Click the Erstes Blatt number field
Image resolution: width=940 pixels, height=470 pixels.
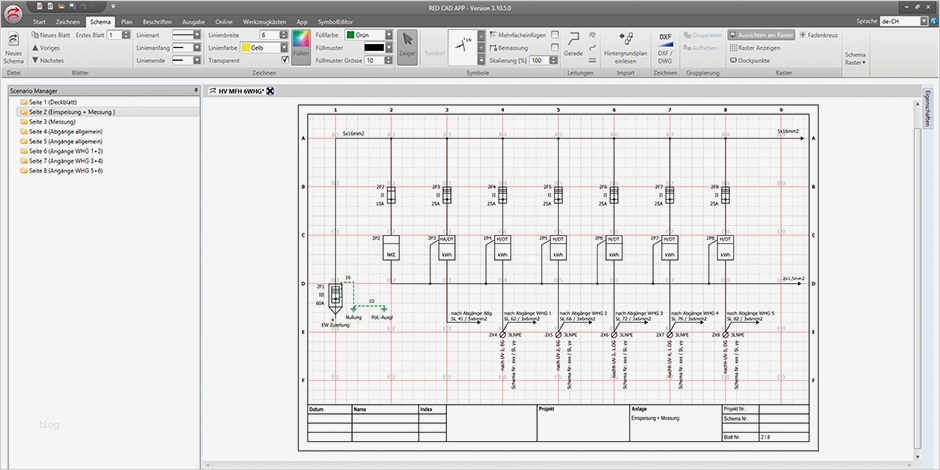[x=114, y=35]
